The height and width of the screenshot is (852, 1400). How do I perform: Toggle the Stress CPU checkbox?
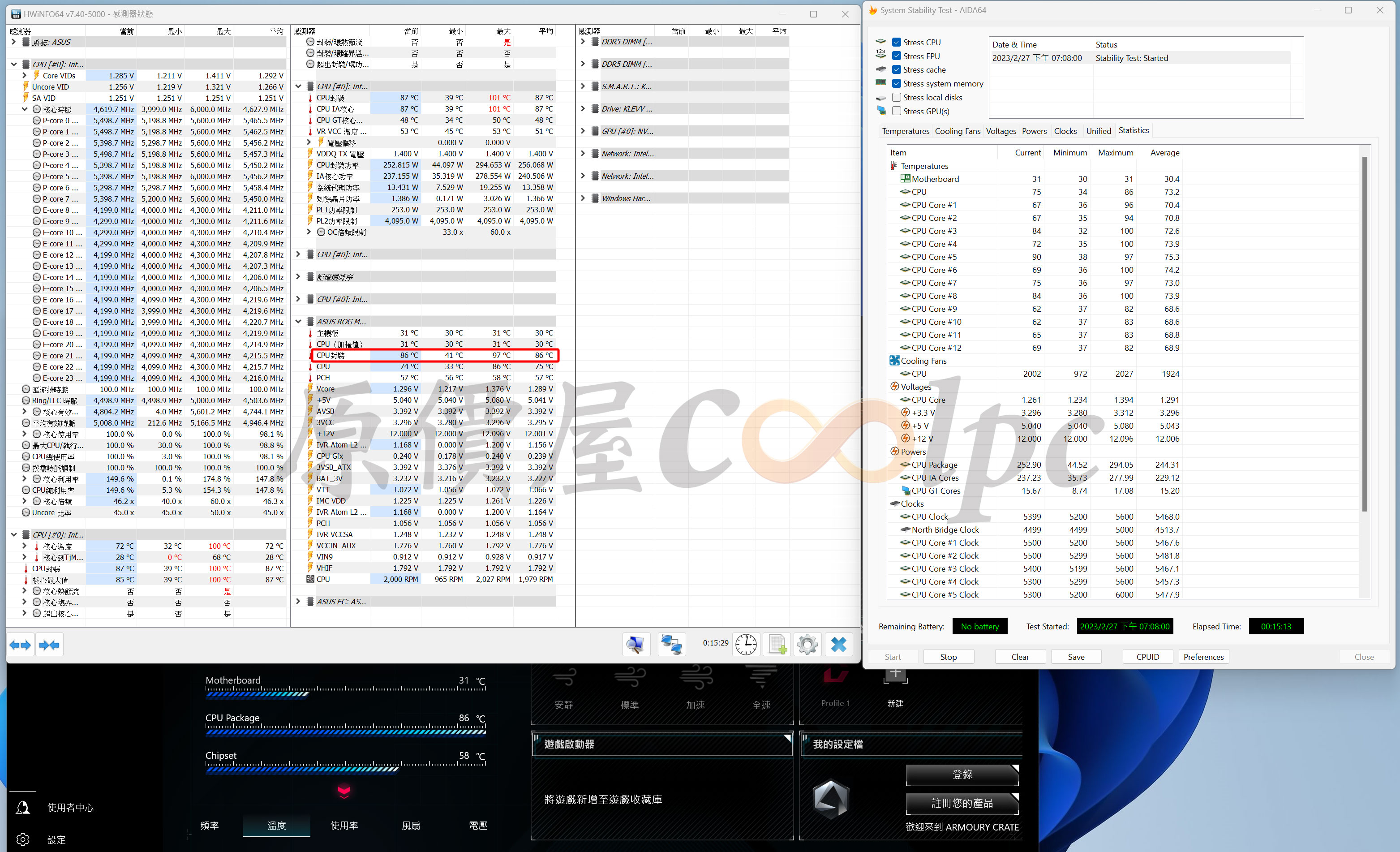click(x=897, y=42)
